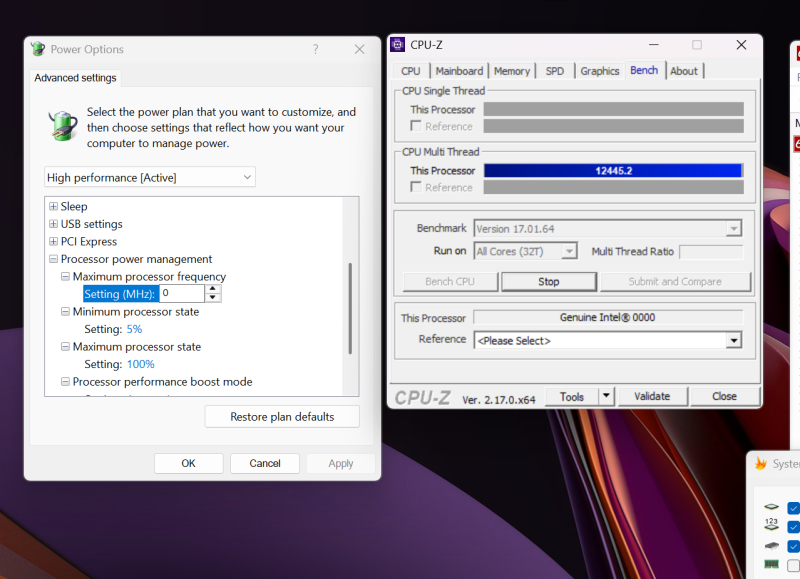The image size is (800, 579).
Task: Click the Single Thread This Processor bar
Action: click(x=613, y=109)
